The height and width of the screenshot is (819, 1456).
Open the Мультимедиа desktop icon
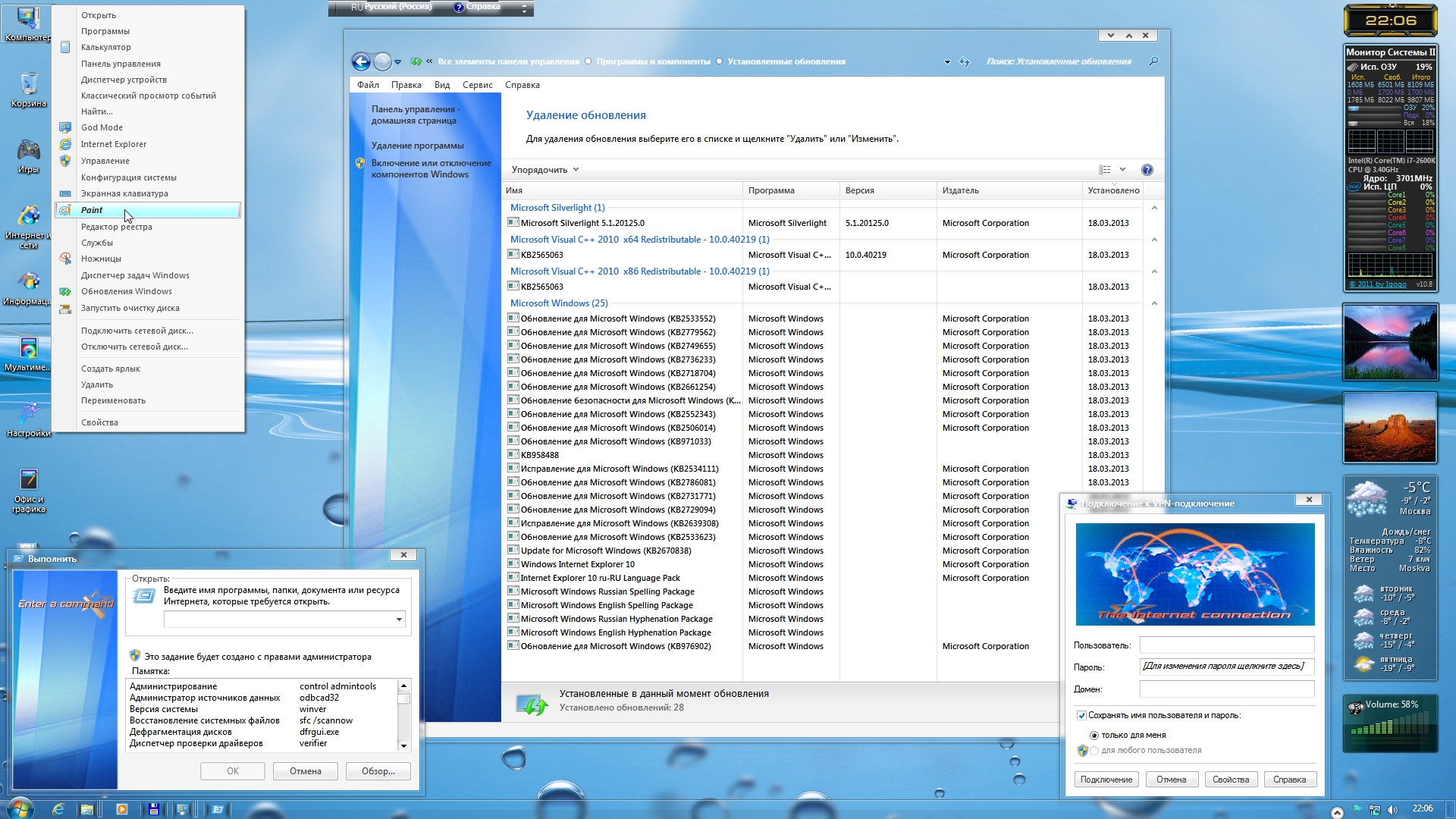[x=28, y=354]
